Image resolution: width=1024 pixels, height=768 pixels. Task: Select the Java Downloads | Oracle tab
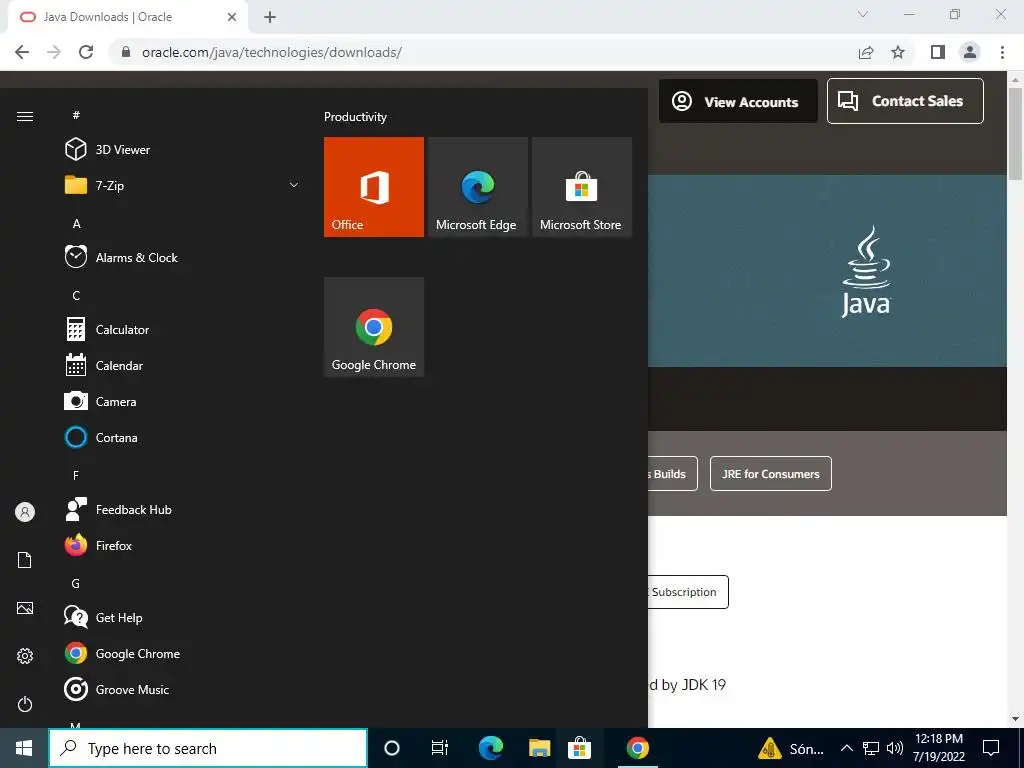tap(127, 17)
